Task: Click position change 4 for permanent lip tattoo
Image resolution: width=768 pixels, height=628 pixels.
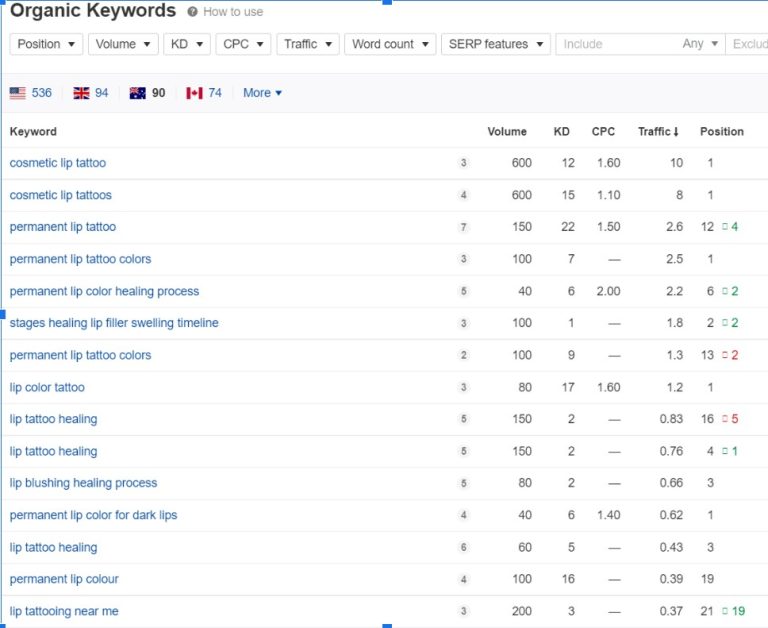Action: coord(730,227)
